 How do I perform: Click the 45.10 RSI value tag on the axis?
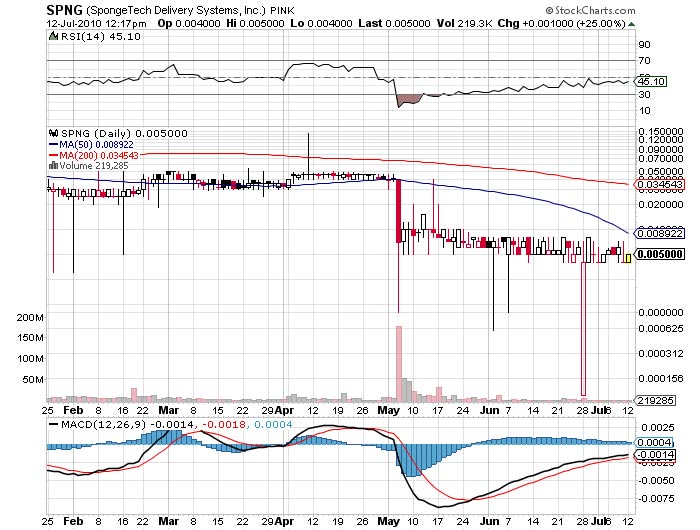651,81
